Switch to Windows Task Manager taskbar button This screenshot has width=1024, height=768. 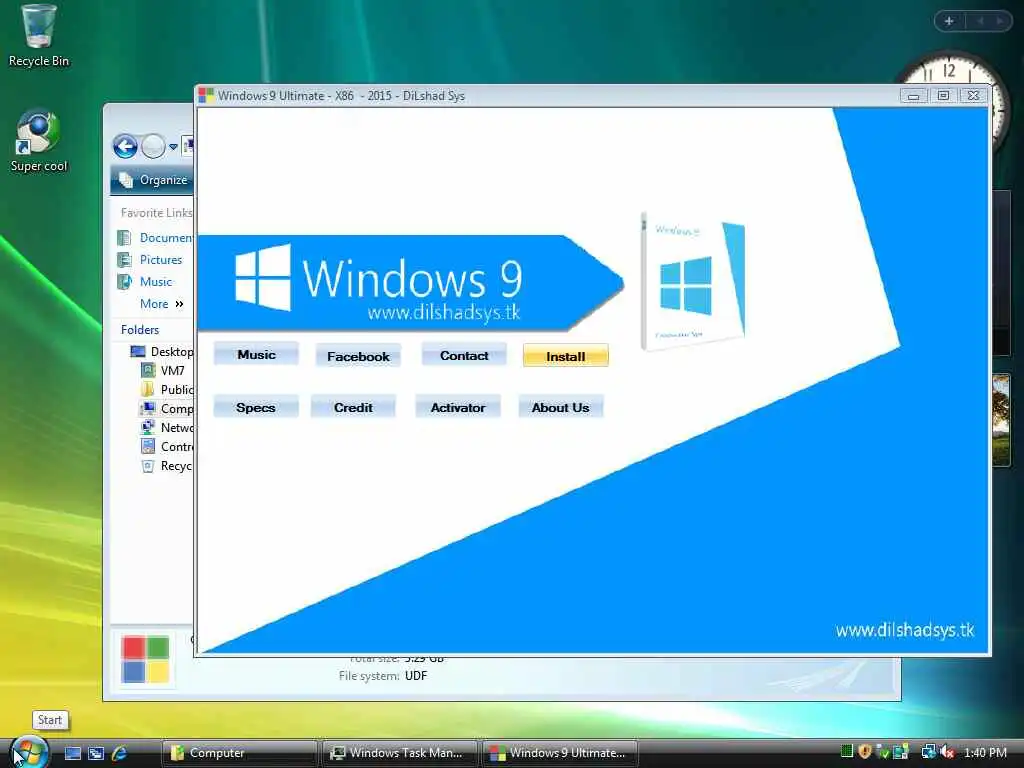coord(400,753)
